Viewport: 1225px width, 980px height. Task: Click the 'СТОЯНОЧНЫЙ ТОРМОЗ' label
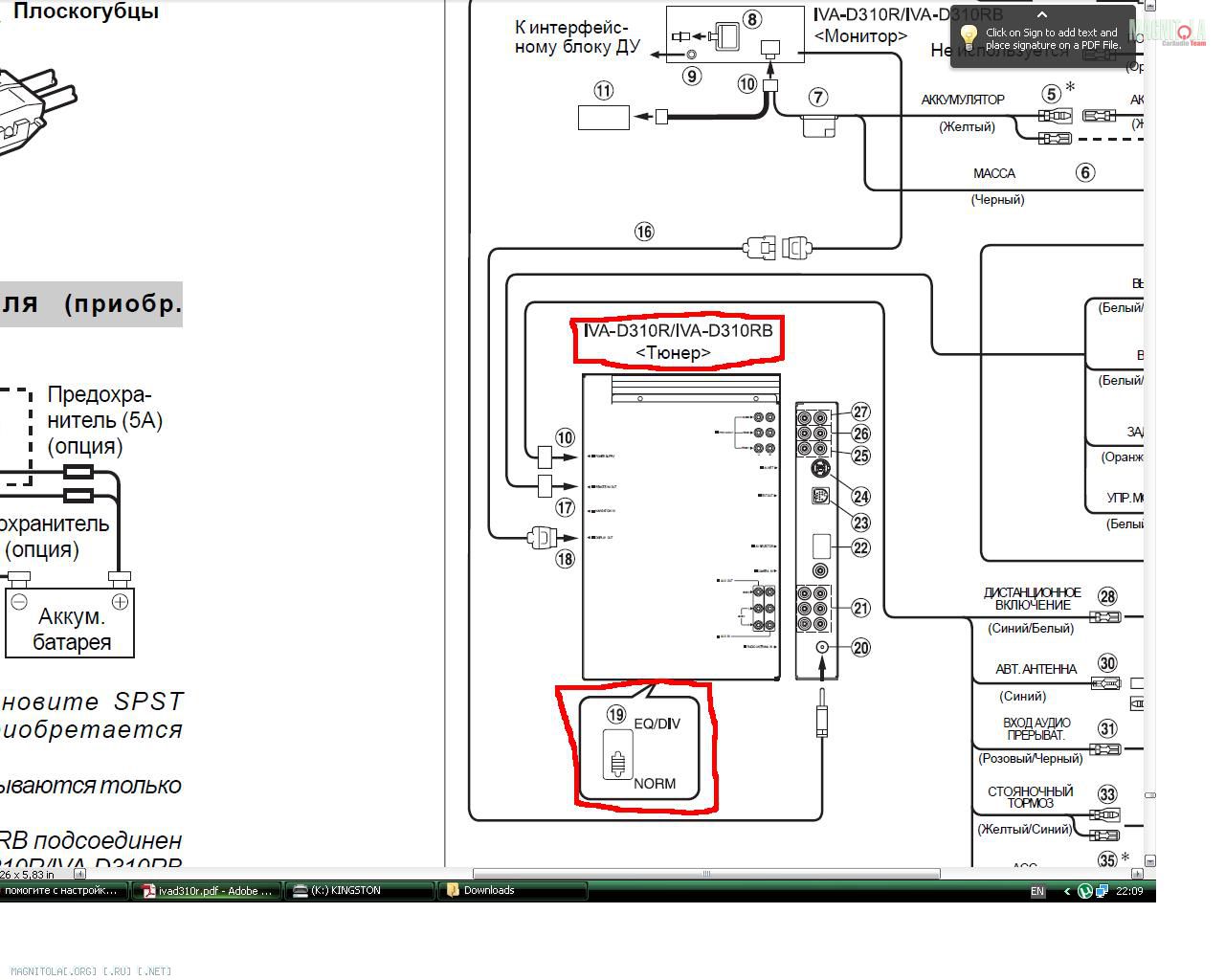click(1031, 797)
